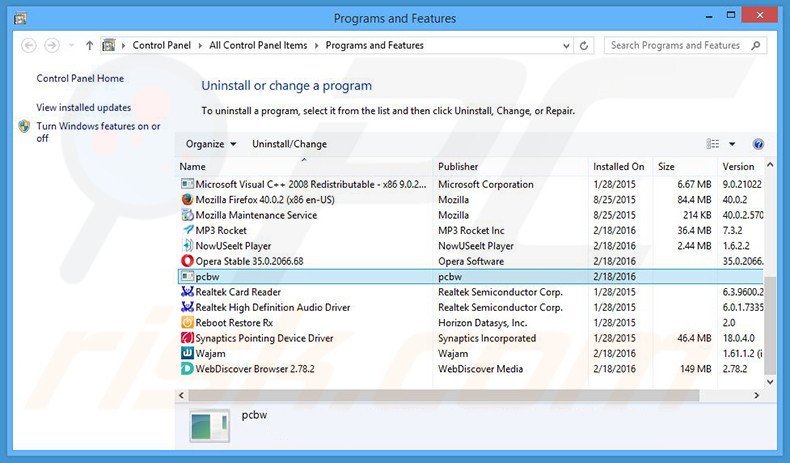
Task: Select NowUSeeIt Player program name
Action: coord(233,246)
